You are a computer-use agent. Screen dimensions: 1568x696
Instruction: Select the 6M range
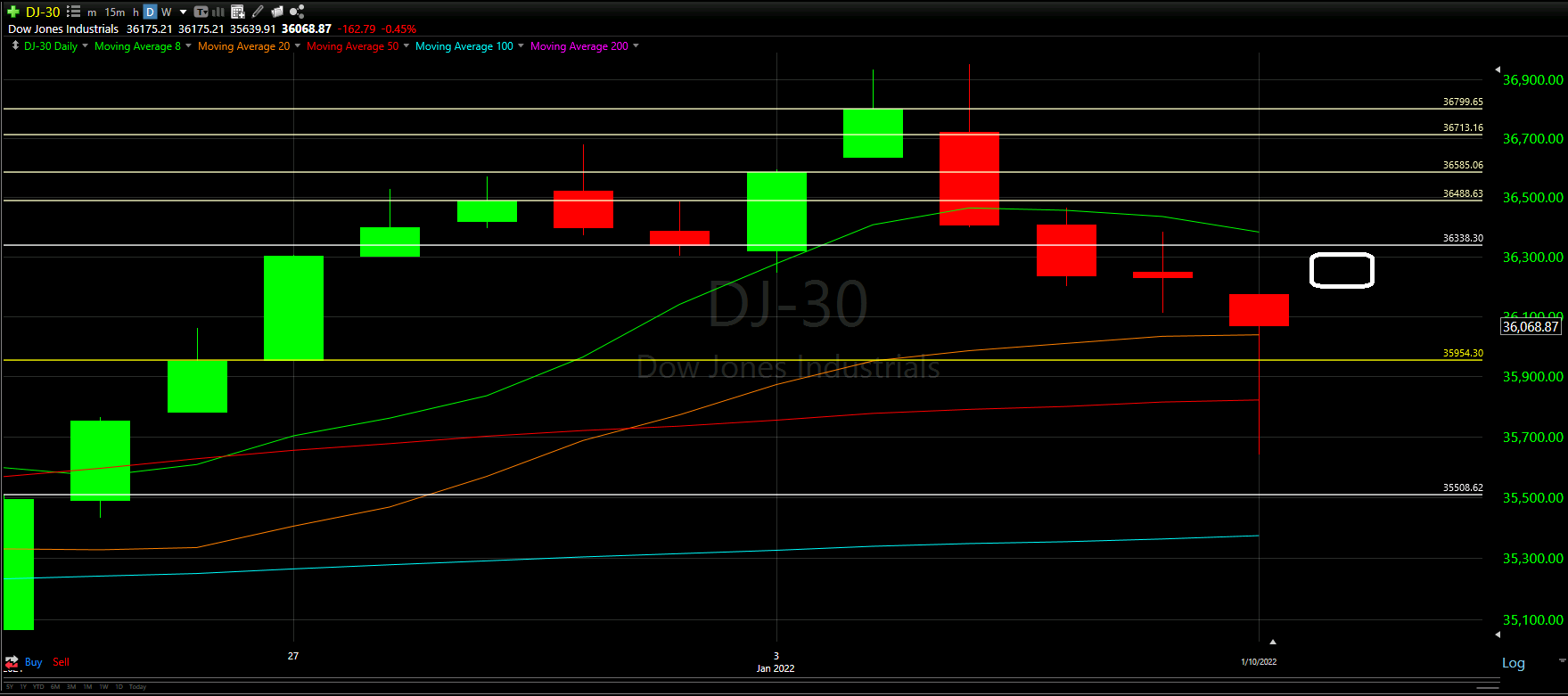click(x=55, y=686)
